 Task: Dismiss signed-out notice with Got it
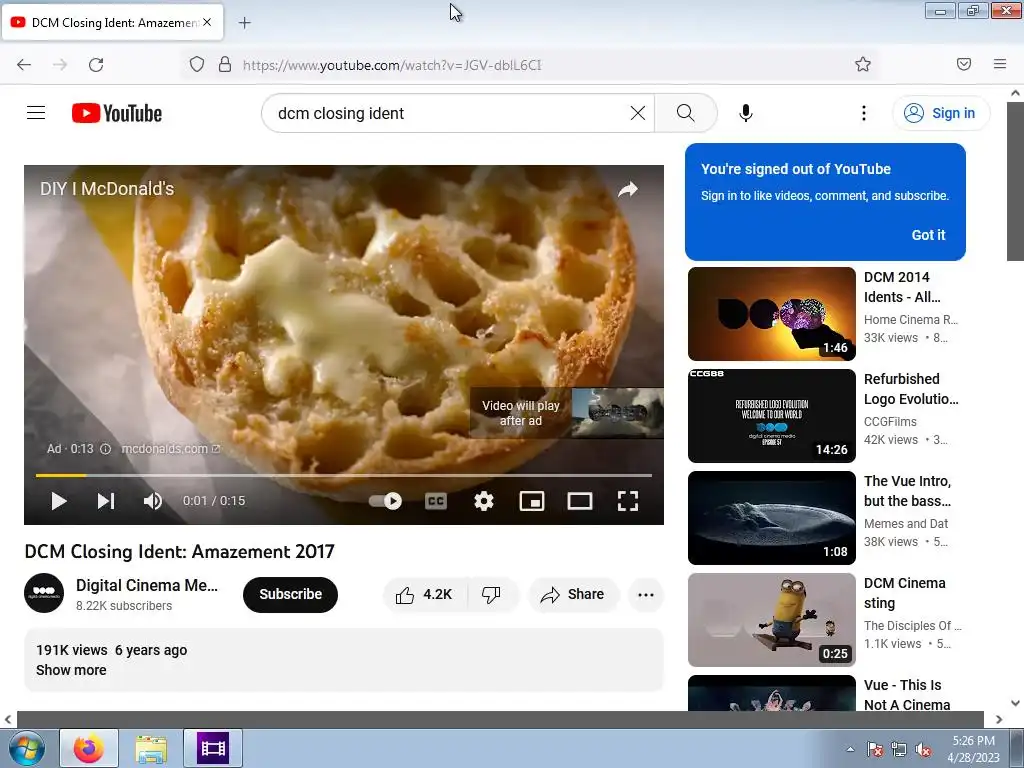928,235
